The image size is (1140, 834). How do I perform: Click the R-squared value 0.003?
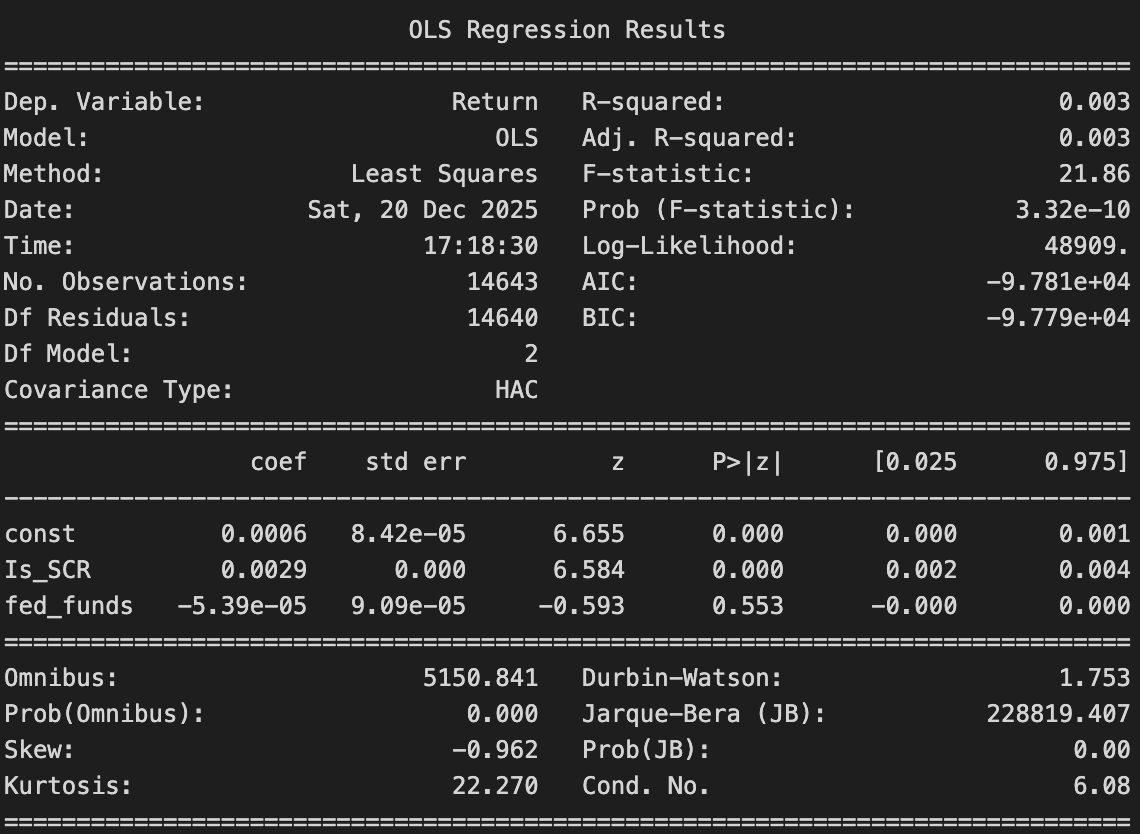pos(1094,102)
